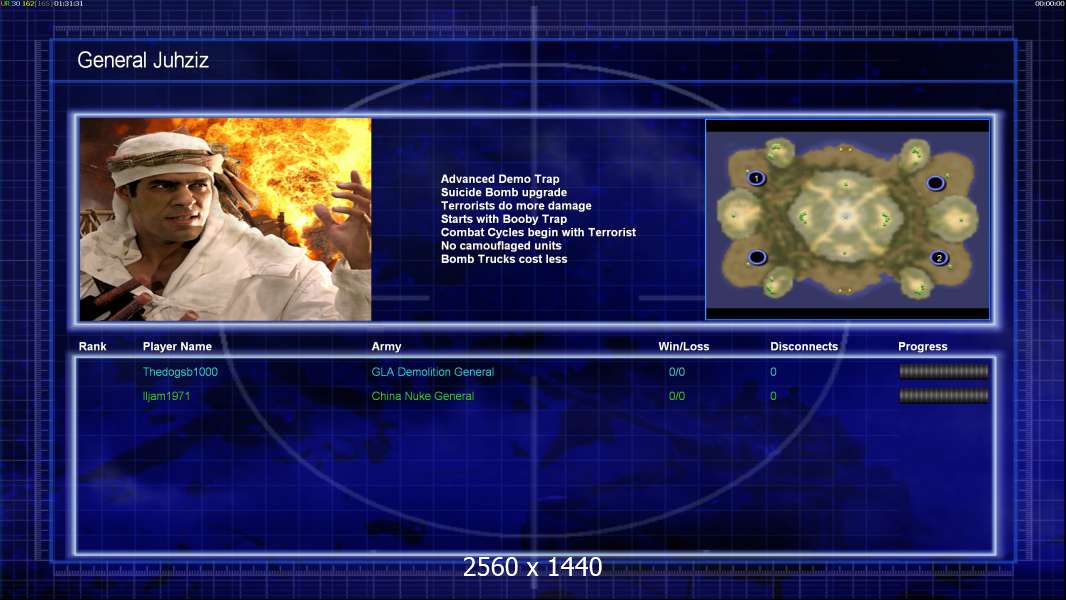The image size is (1066, 600).
Task: Click Thedogsb1000's progress bar
Action: 944,371
